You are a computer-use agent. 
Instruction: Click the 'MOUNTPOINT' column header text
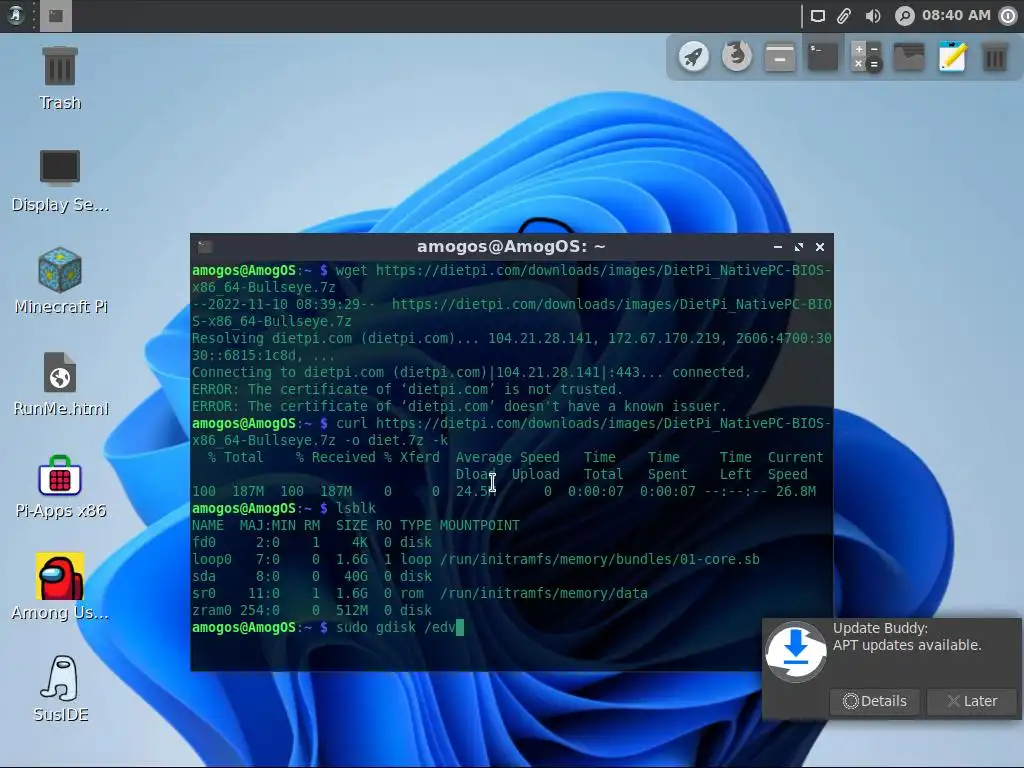(479, 526)
